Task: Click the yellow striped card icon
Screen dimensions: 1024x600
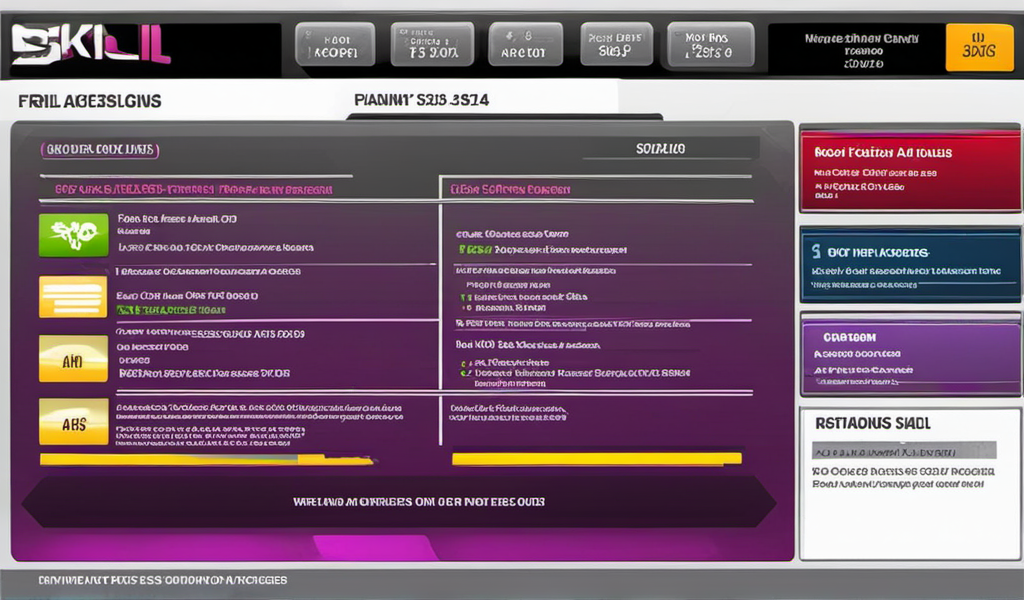Action: pyautogui.click(x=73, y=297)
